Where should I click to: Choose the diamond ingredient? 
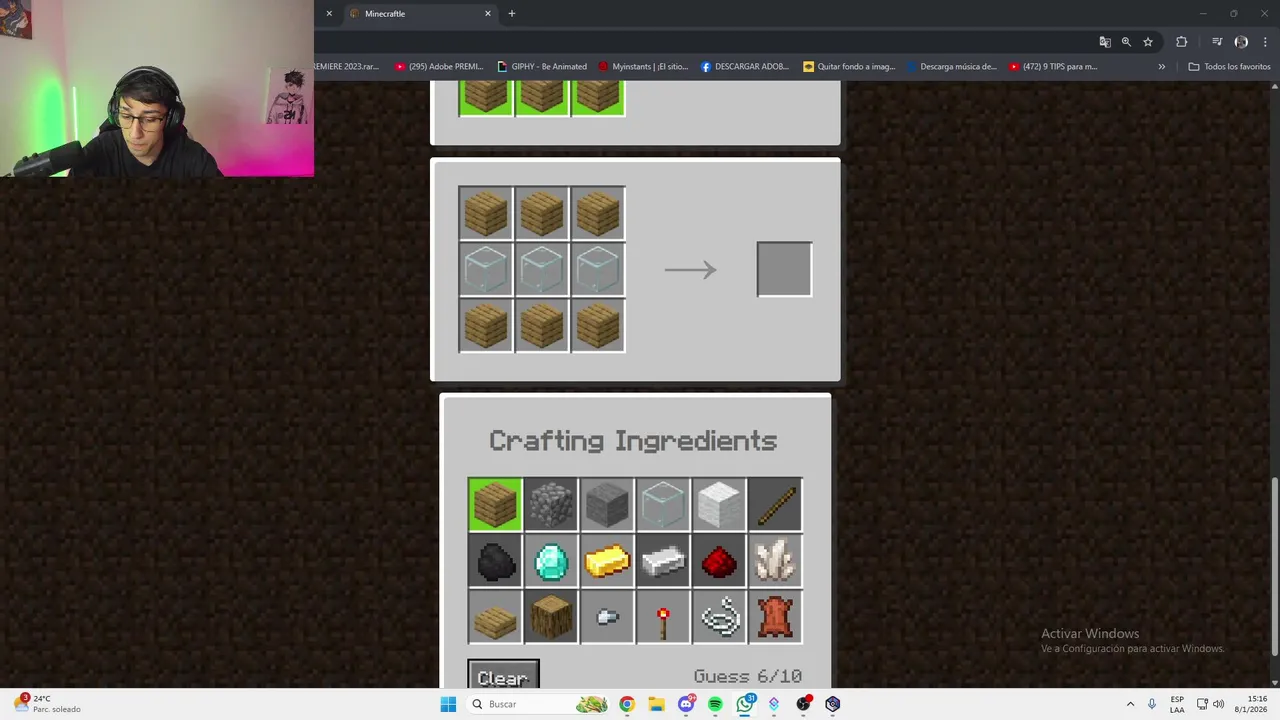tap(551, 560)
